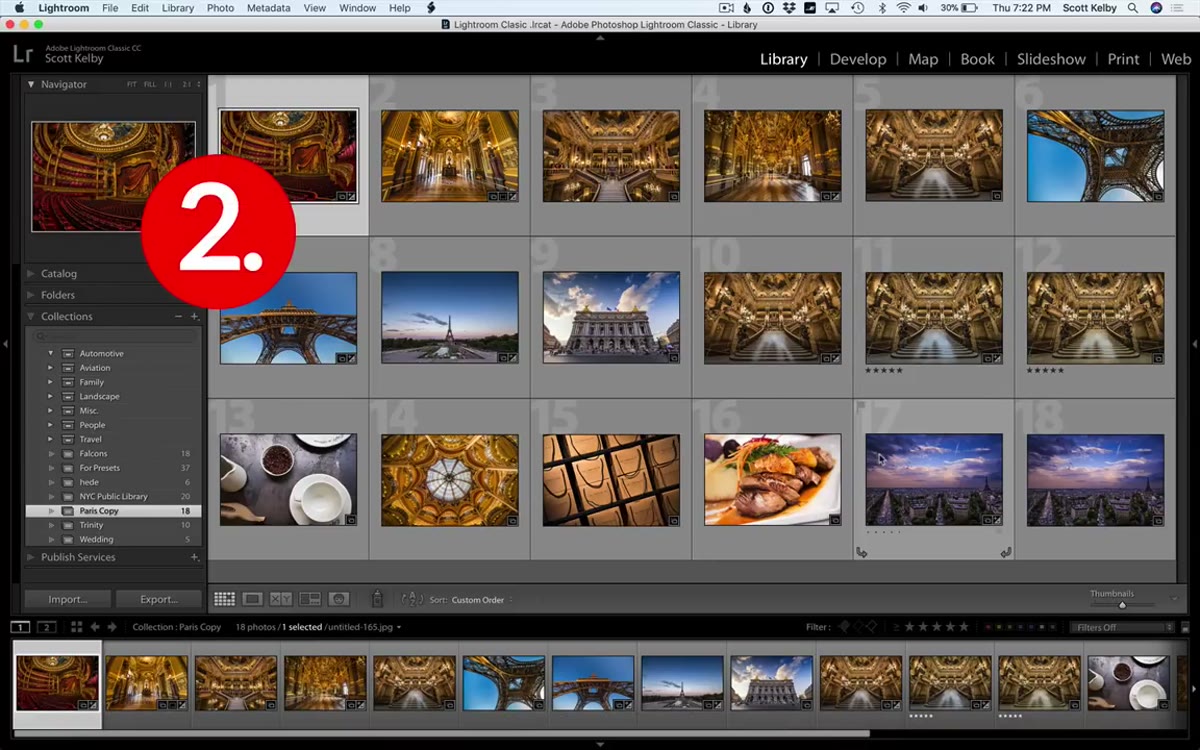
Task: Open filmstrip source menu next to untitled-165.jpg
Action: coord(399,628)
